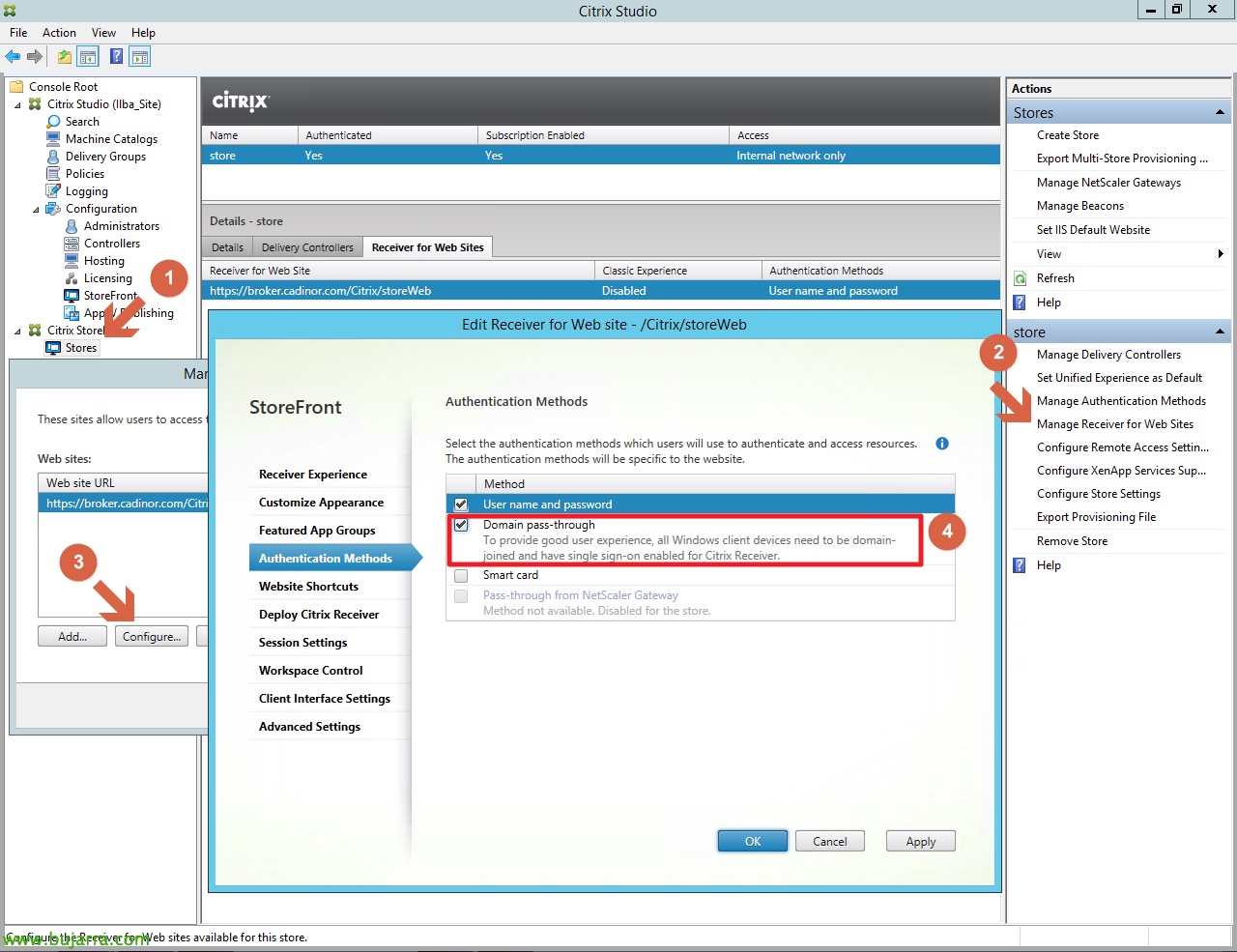Viewport: 1237px width, 952px height.
Task: Click Manage Authentication Methods action
Action: point(1121,401)
